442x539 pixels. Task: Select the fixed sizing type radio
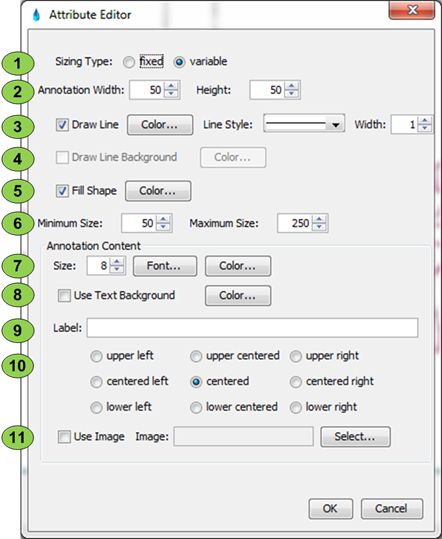pyautogui.click(x=129, y=63)
